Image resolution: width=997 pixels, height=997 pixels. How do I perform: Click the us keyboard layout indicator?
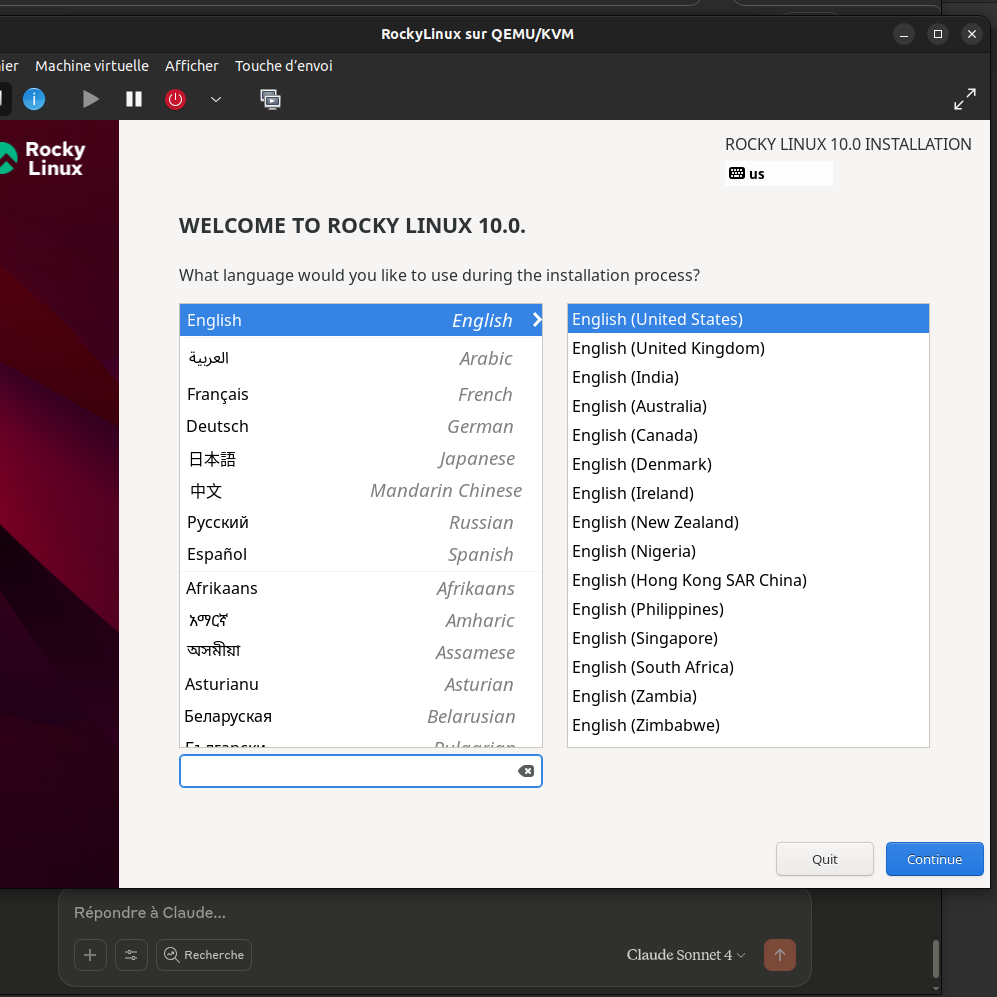pos(778,174)
